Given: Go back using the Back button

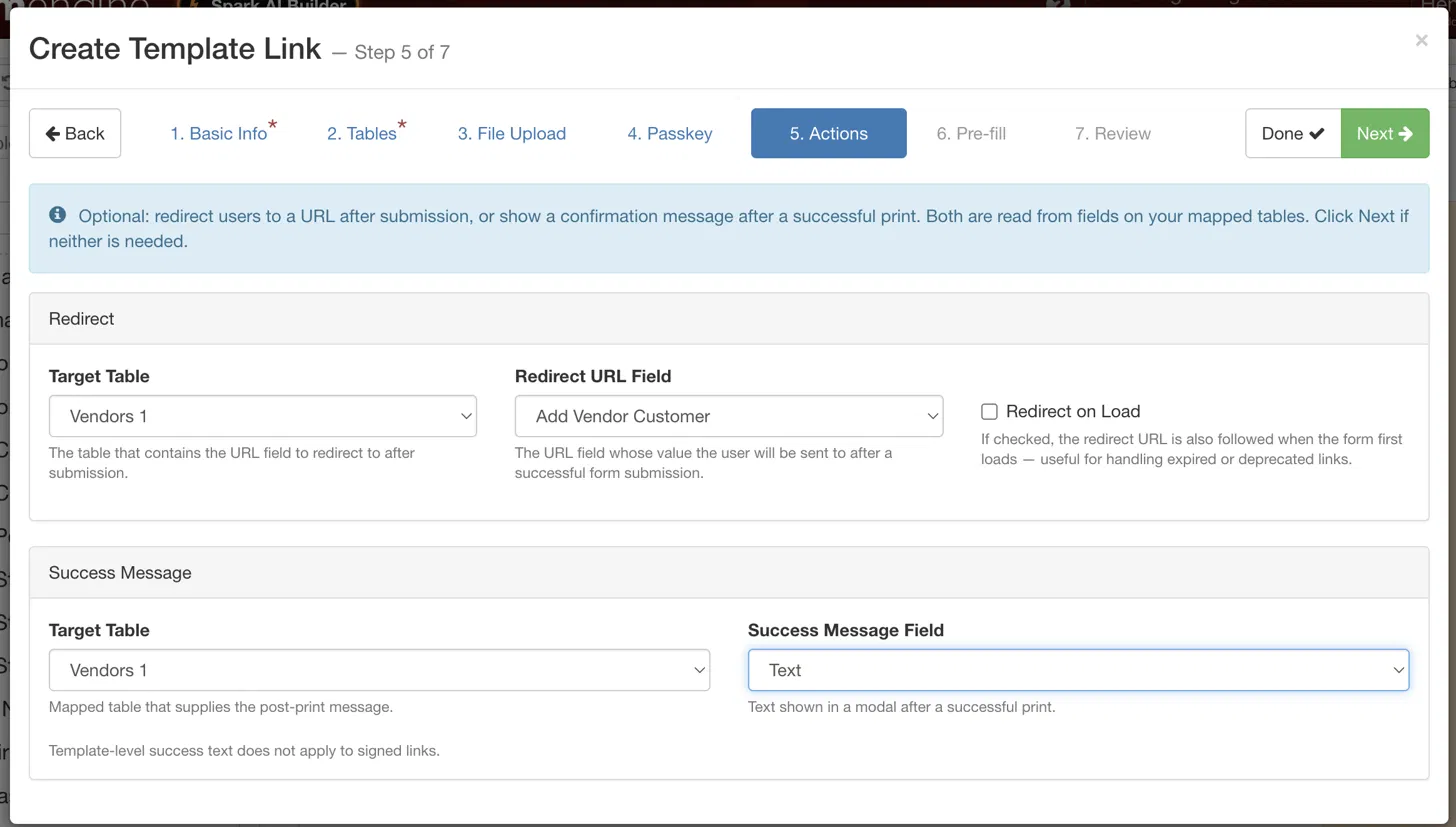Looking at the screenshot, I should 75,133.
